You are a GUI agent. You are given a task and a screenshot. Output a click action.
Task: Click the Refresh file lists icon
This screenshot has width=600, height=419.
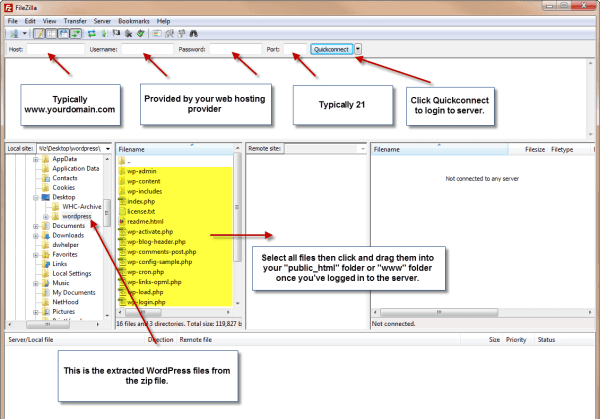tap(92, 34)
